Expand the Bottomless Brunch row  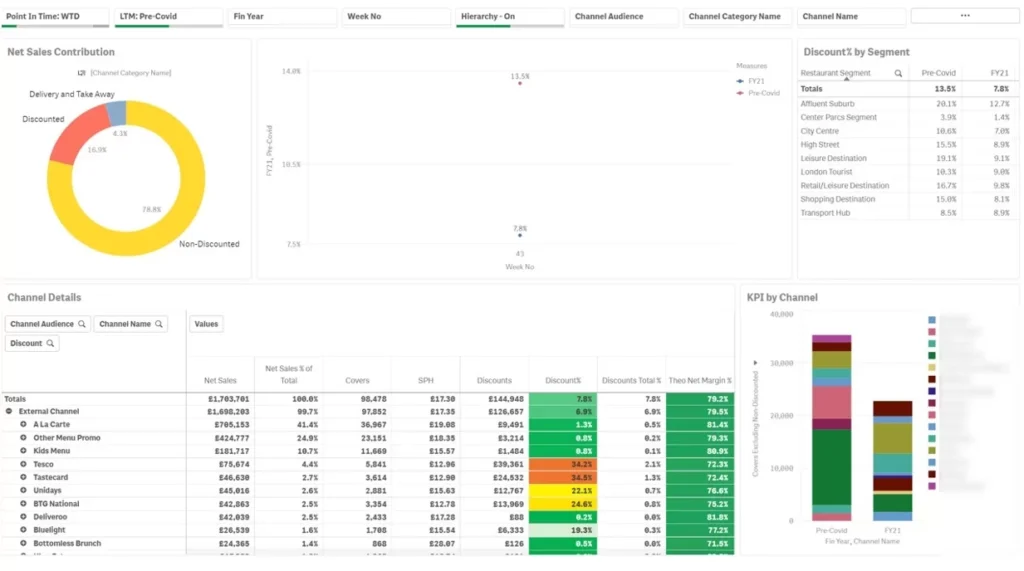(x=23, y=544)
